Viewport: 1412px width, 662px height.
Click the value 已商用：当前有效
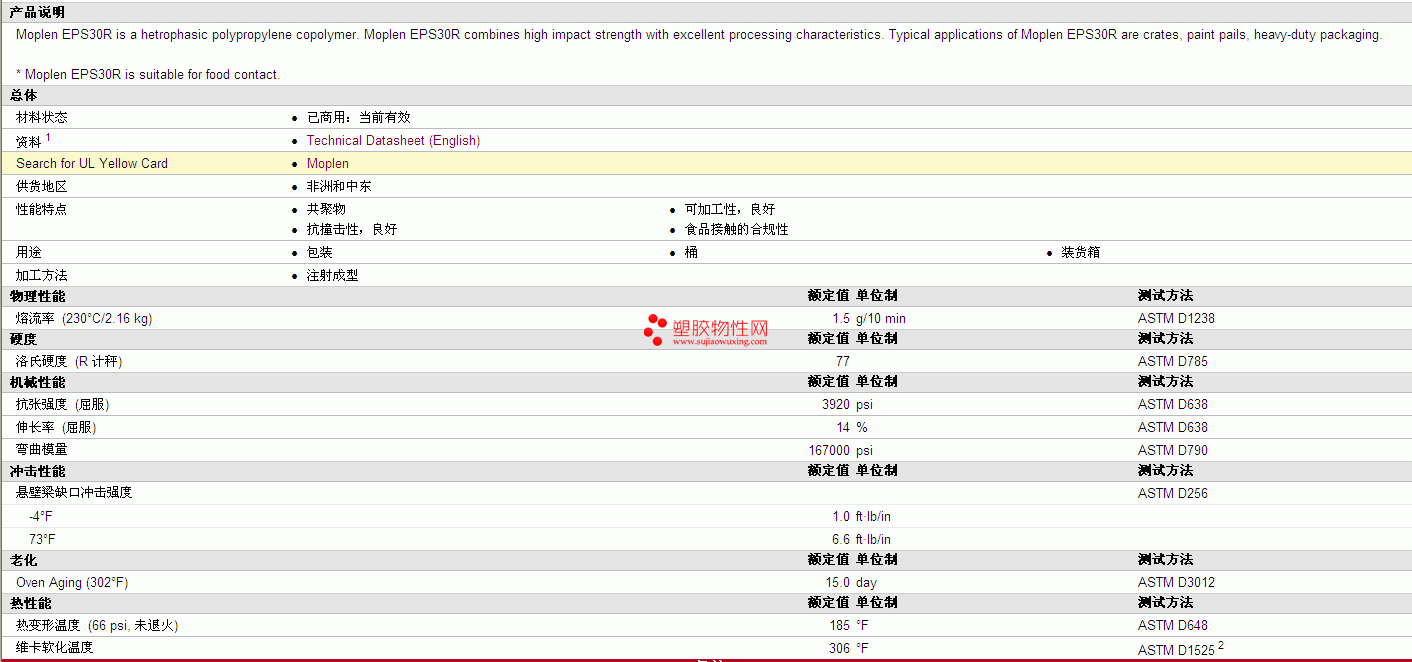(359, 118)
